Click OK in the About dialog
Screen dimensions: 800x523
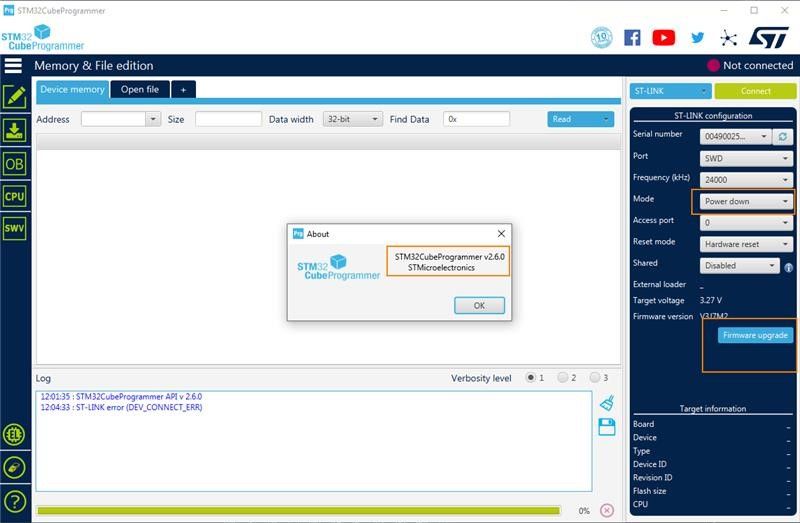tap(479, 306)
